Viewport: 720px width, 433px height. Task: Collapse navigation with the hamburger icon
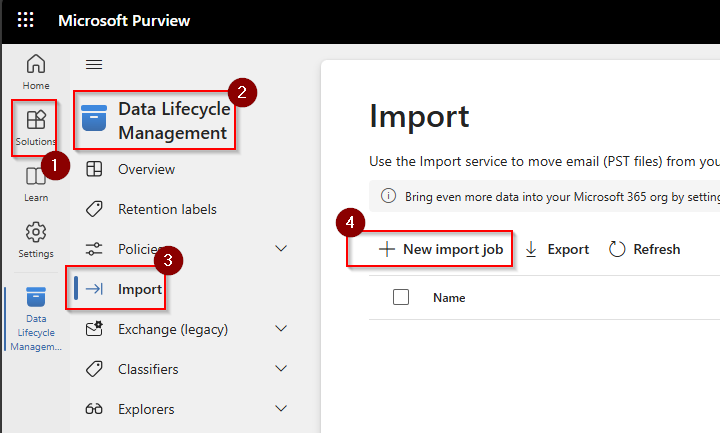[94, 65]
